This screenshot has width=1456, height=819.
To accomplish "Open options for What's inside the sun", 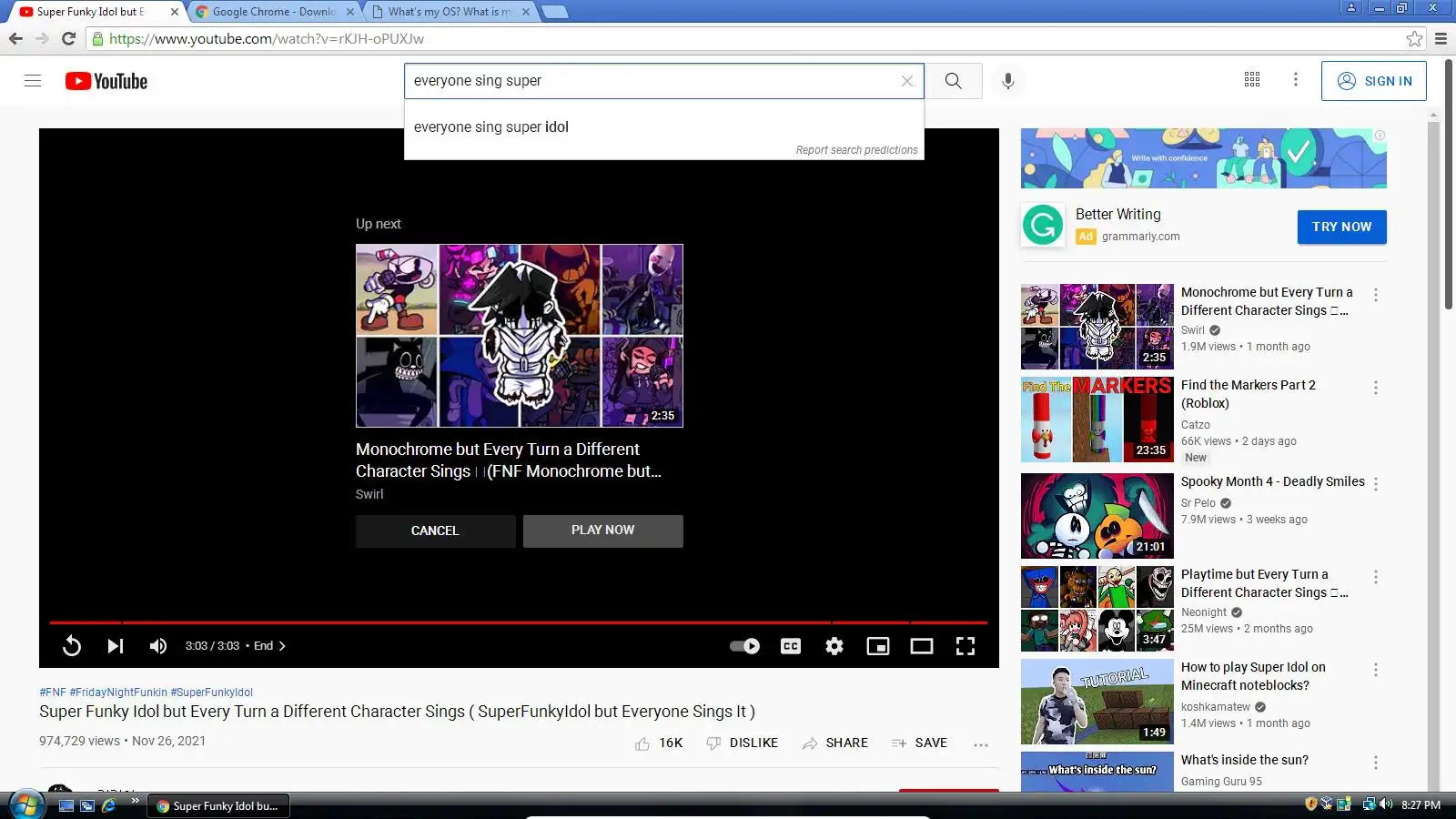I will (1376, 763).
